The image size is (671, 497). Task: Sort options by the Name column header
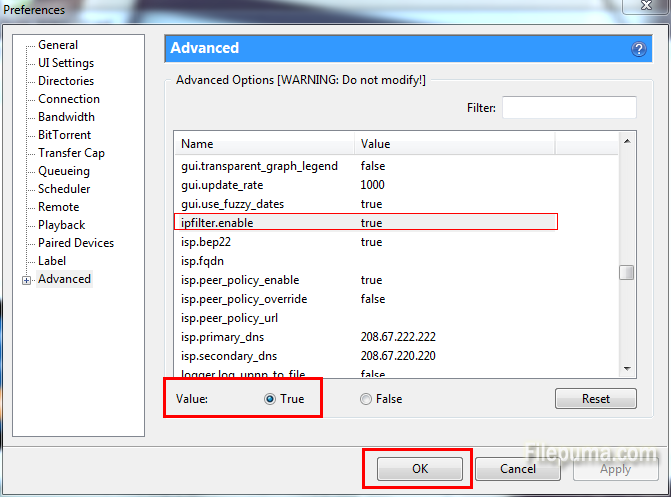click(x=263, y=144)
